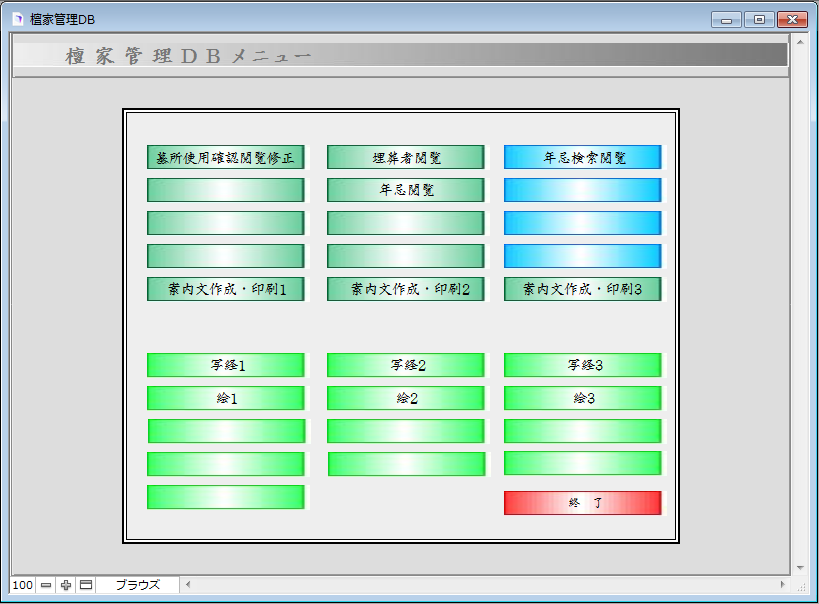
Task: Select 案内文作成・印刷3 button
Action: (x=582, y=289)
